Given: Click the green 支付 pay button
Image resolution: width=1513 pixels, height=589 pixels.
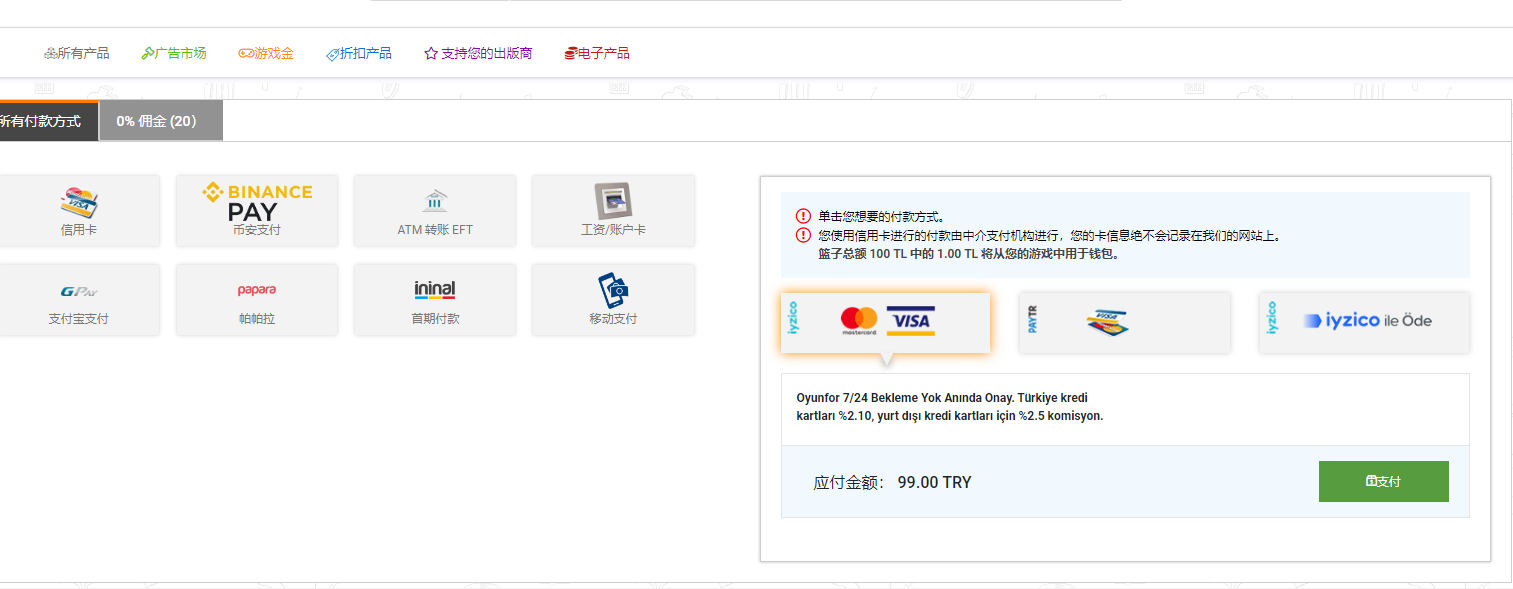Looking at the screenshot, I should [x=1383, y=481].
